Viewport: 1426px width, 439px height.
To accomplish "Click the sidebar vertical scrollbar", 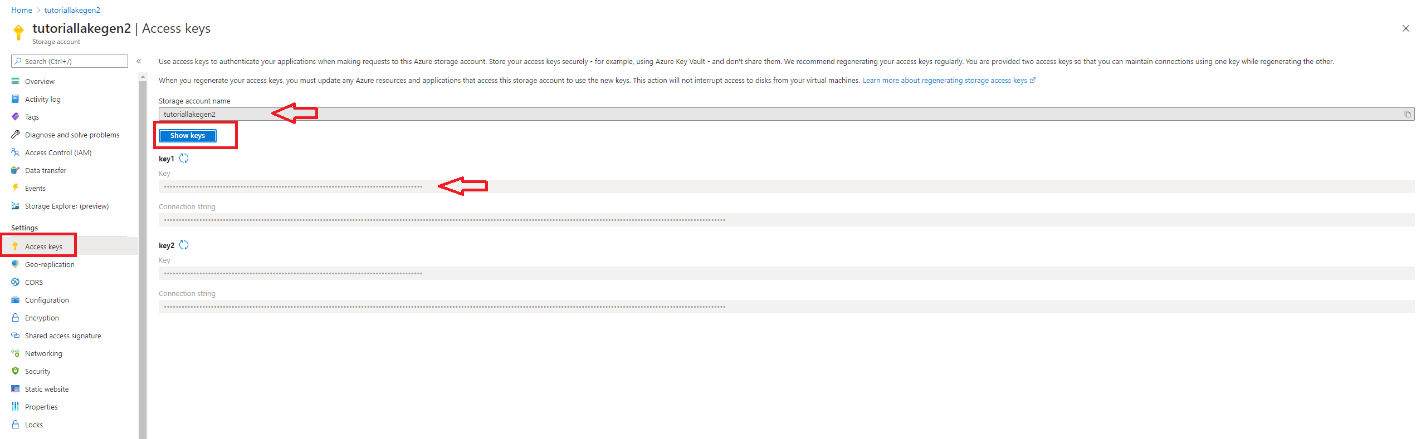I will coord(143,255).
